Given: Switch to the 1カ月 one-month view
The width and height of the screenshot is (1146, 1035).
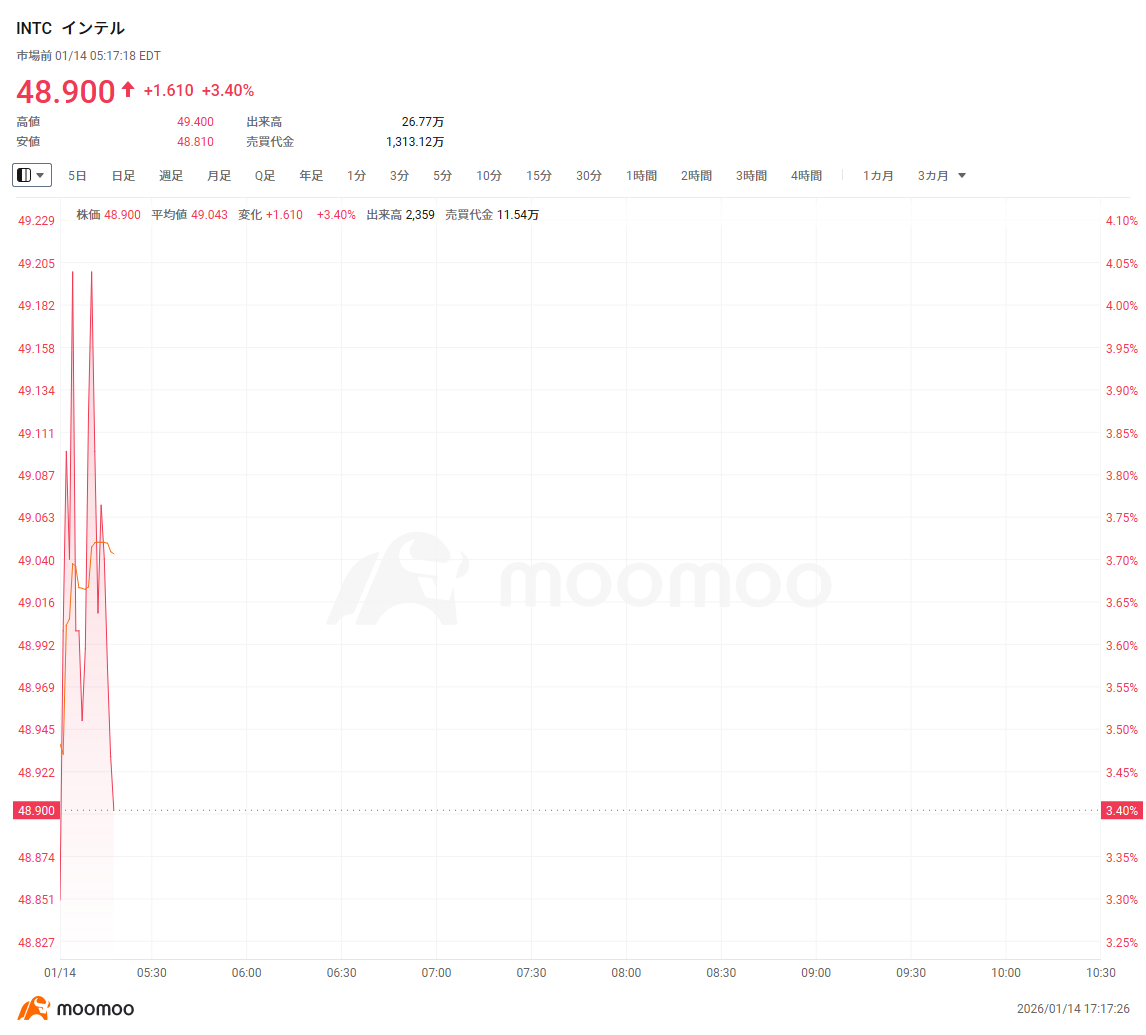Looking at the screenshot, I should [877, 174].
